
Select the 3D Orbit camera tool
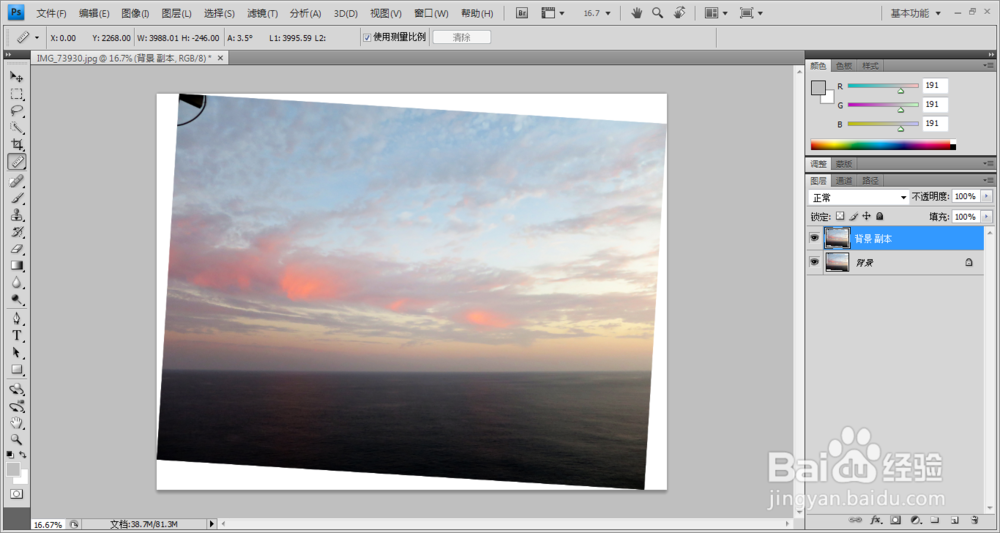tap(17, 406)
